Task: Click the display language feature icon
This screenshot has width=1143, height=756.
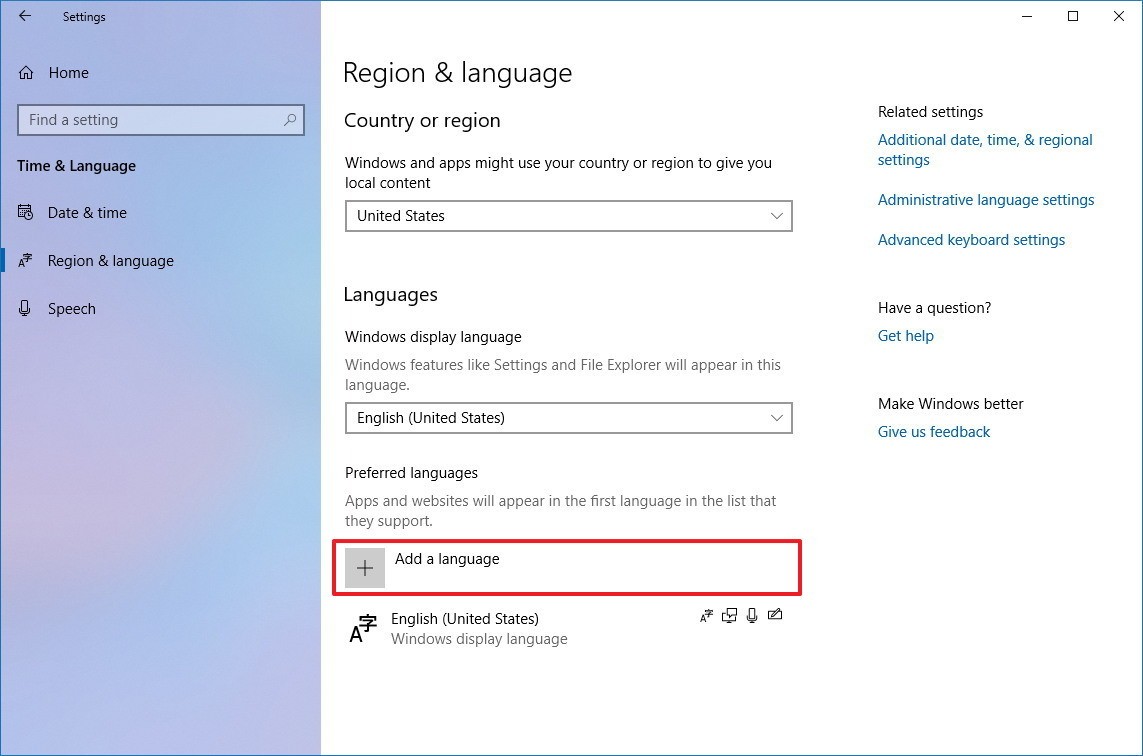Action: [x=706, y=616]
